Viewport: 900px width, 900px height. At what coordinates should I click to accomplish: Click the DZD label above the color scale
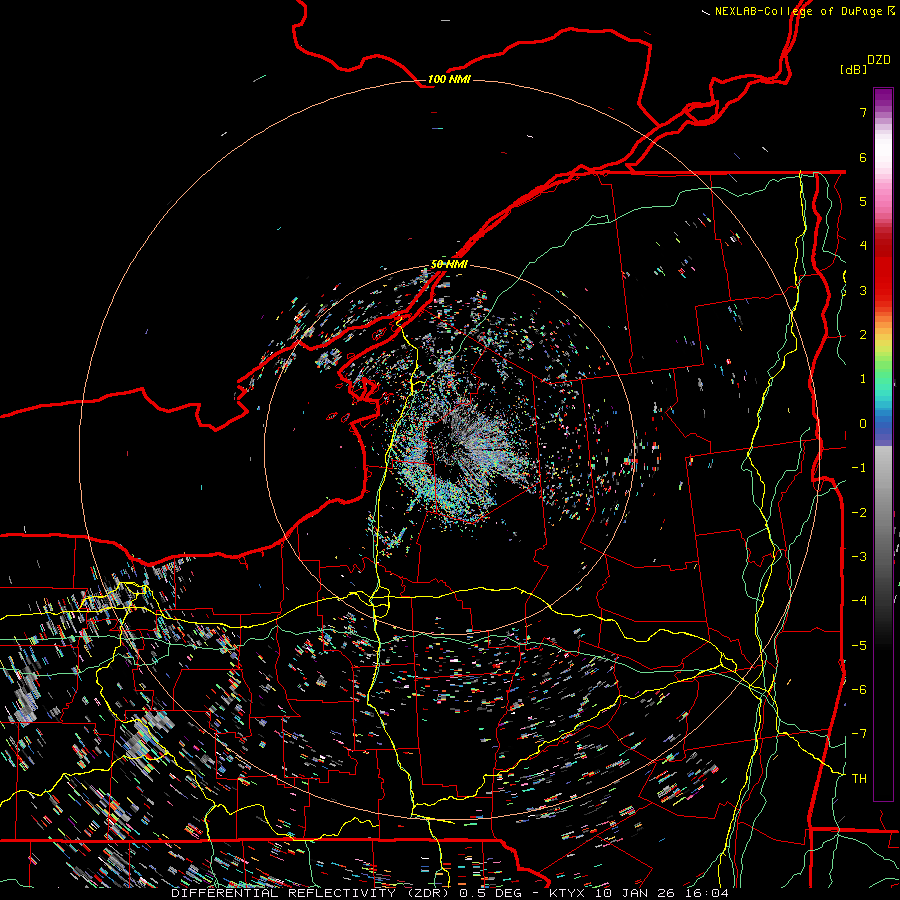click(879, 60)
